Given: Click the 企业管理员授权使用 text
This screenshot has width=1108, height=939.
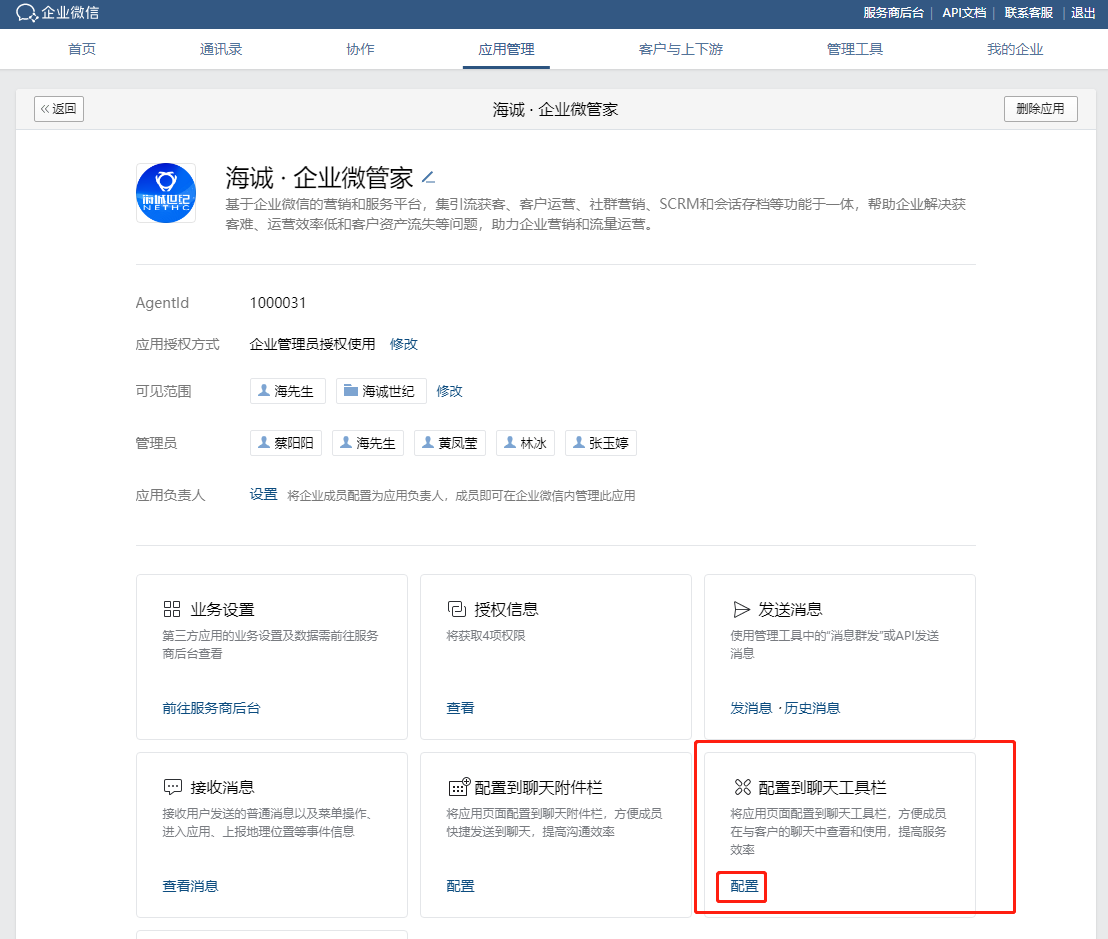Looking at the screenshot, I should coord(312,344).
